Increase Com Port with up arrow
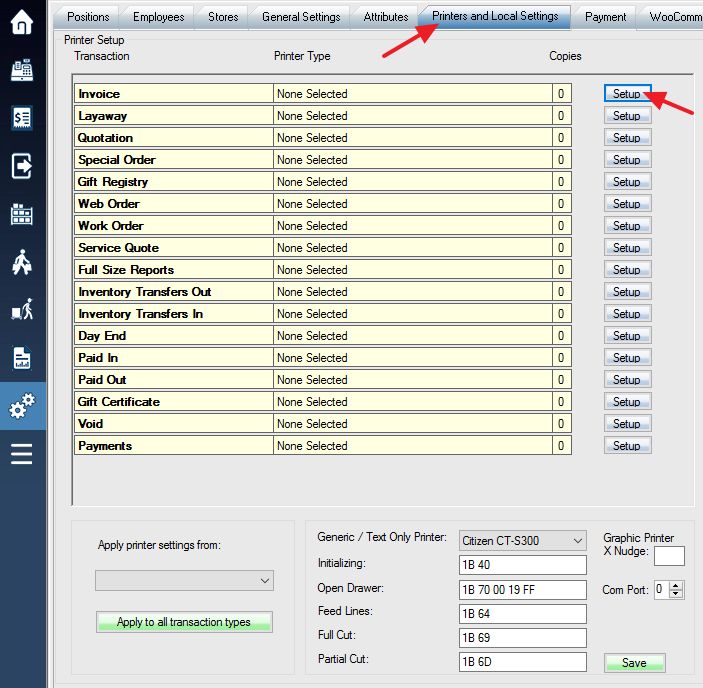Screen dimensions: 703x688 pyautogui.click(x=676, y=584)
